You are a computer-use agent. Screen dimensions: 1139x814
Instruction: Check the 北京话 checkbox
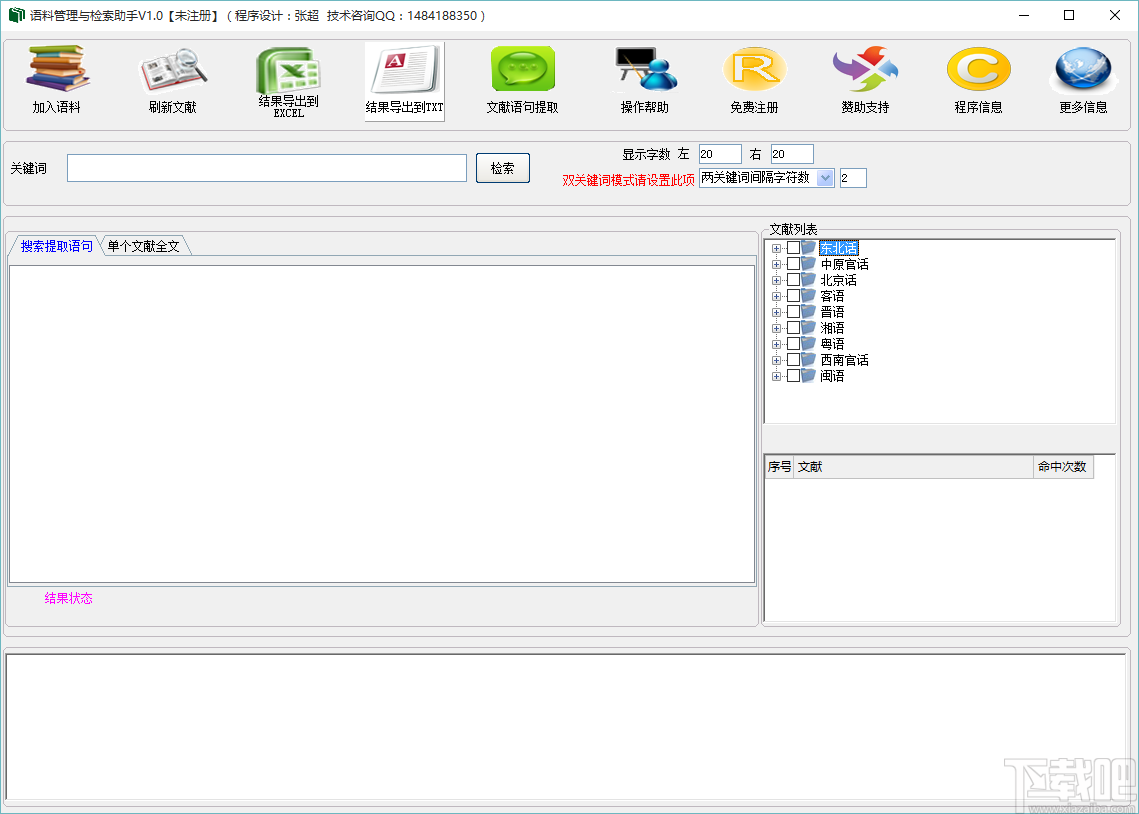click(794, 280)
